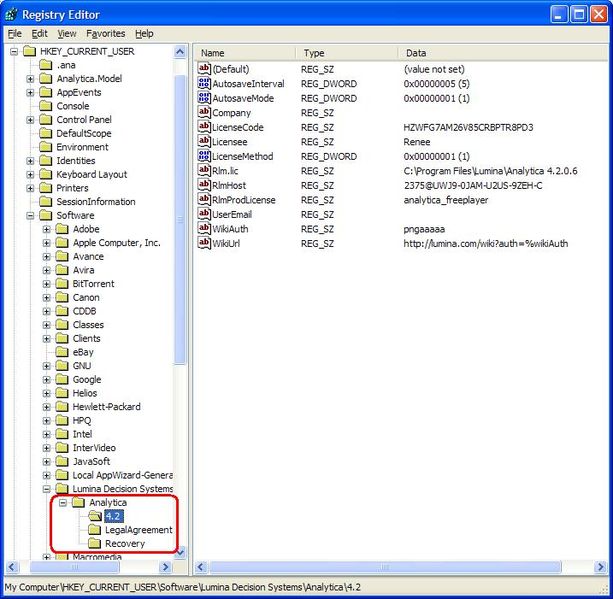This screenshot has height=599, width=613.
Task: Click the Company string value icon
Action: (x=204, y=113)
